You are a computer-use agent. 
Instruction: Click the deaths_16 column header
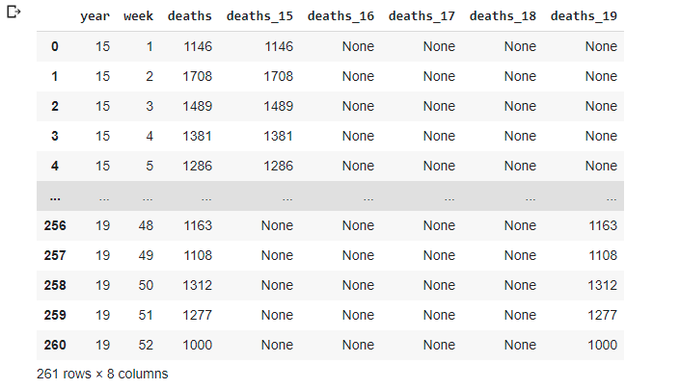[341, 16]
